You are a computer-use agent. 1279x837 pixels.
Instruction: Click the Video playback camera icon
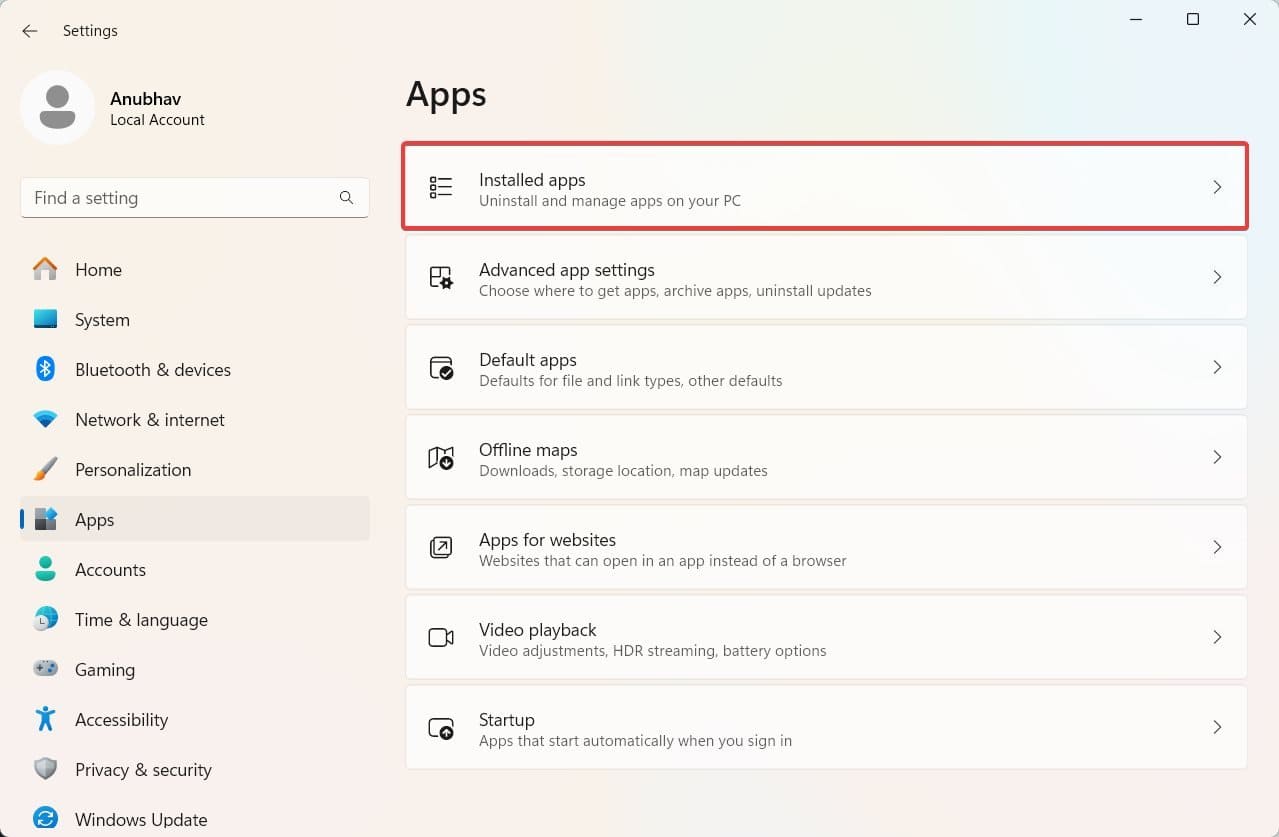pyautogui.click(x=441, y=637)
